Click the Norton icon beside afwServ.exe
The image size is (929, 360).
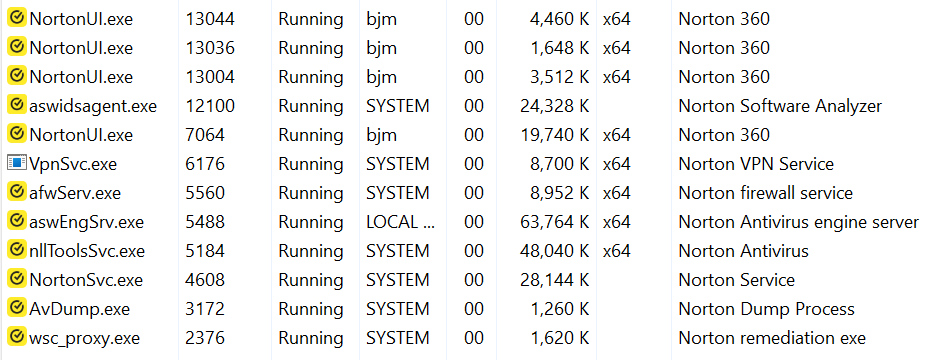(17, 192)
